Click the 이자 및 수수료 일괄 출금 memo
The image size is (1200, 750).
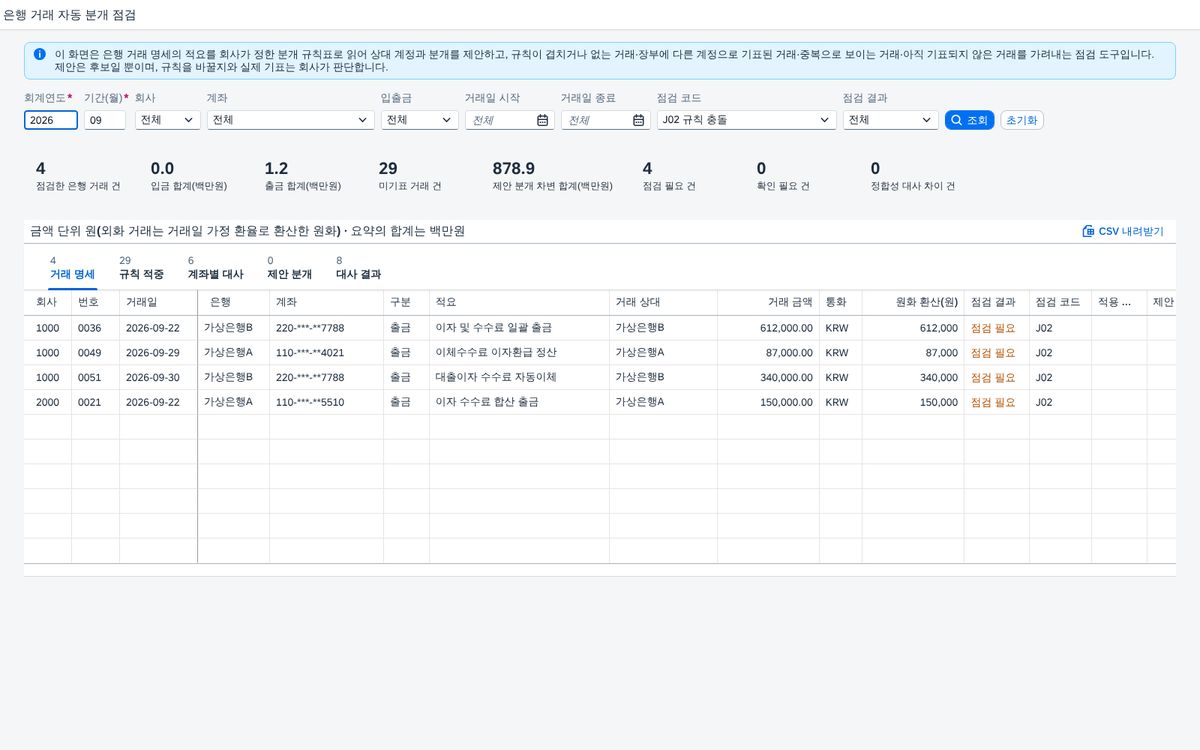[x=494, y=328]
